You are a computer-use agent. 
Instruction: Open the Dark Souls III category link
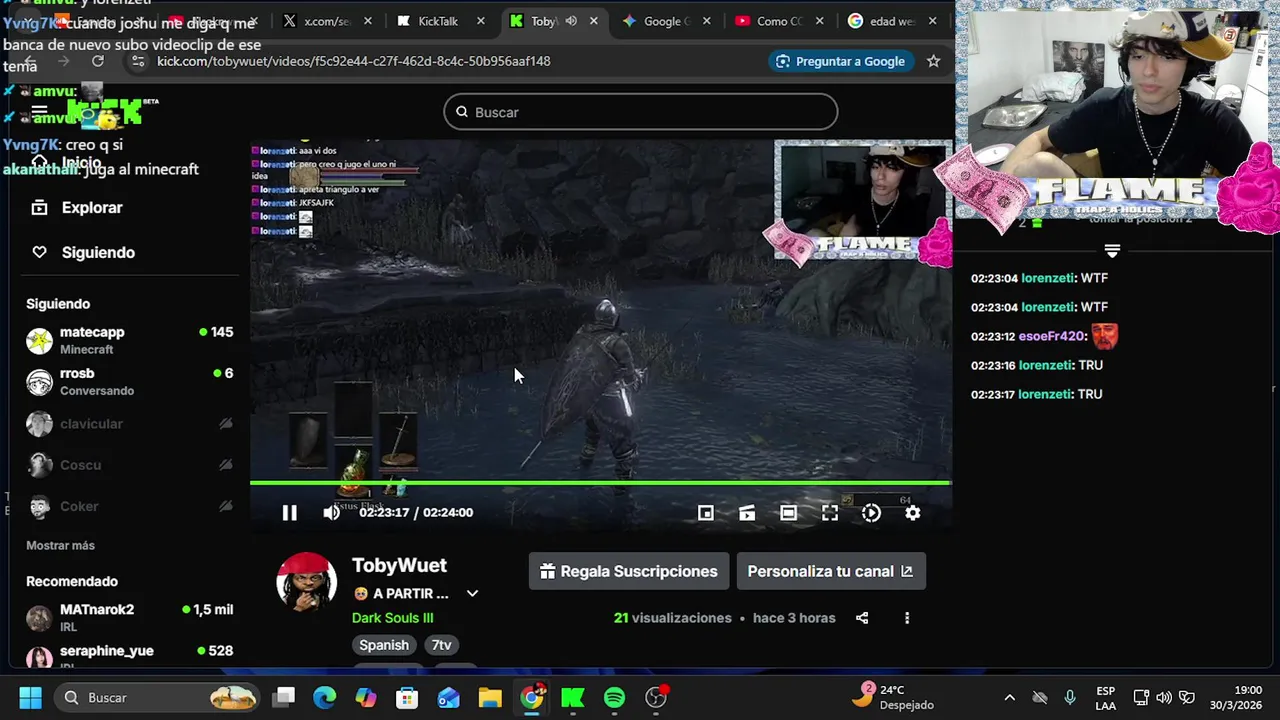pyautogui.click(x=392, y=618)
